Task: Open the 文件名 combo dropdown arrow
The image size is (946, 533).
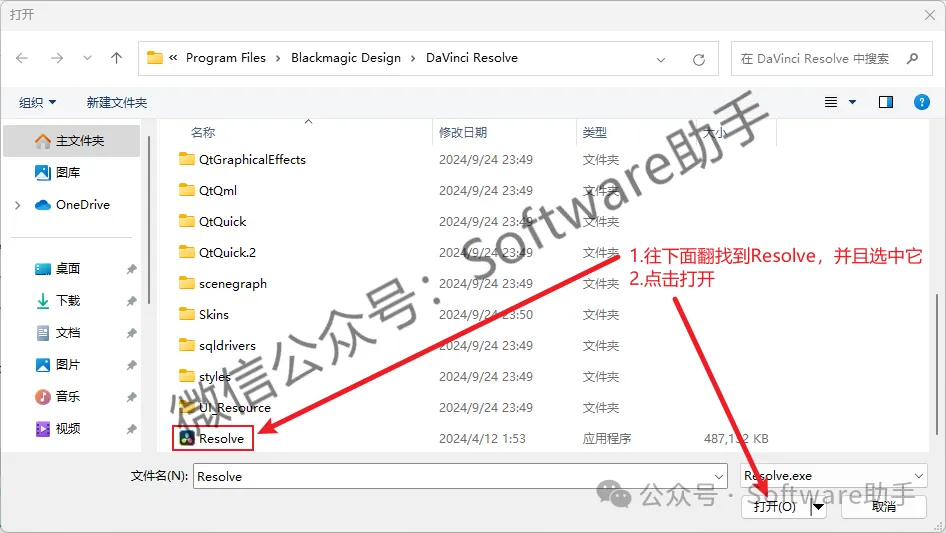Action: 719,476
